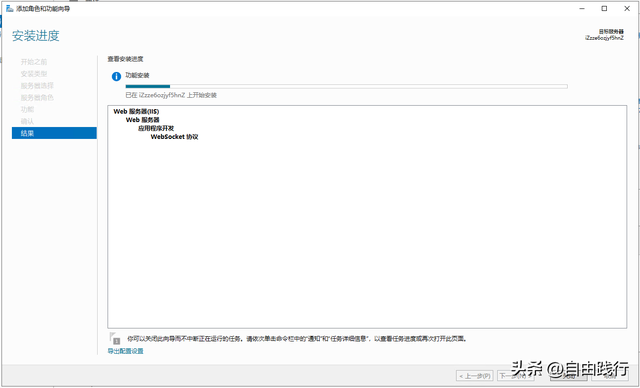
Task: Select the 服务器角色 step in the sidebar
Action: 37,98
